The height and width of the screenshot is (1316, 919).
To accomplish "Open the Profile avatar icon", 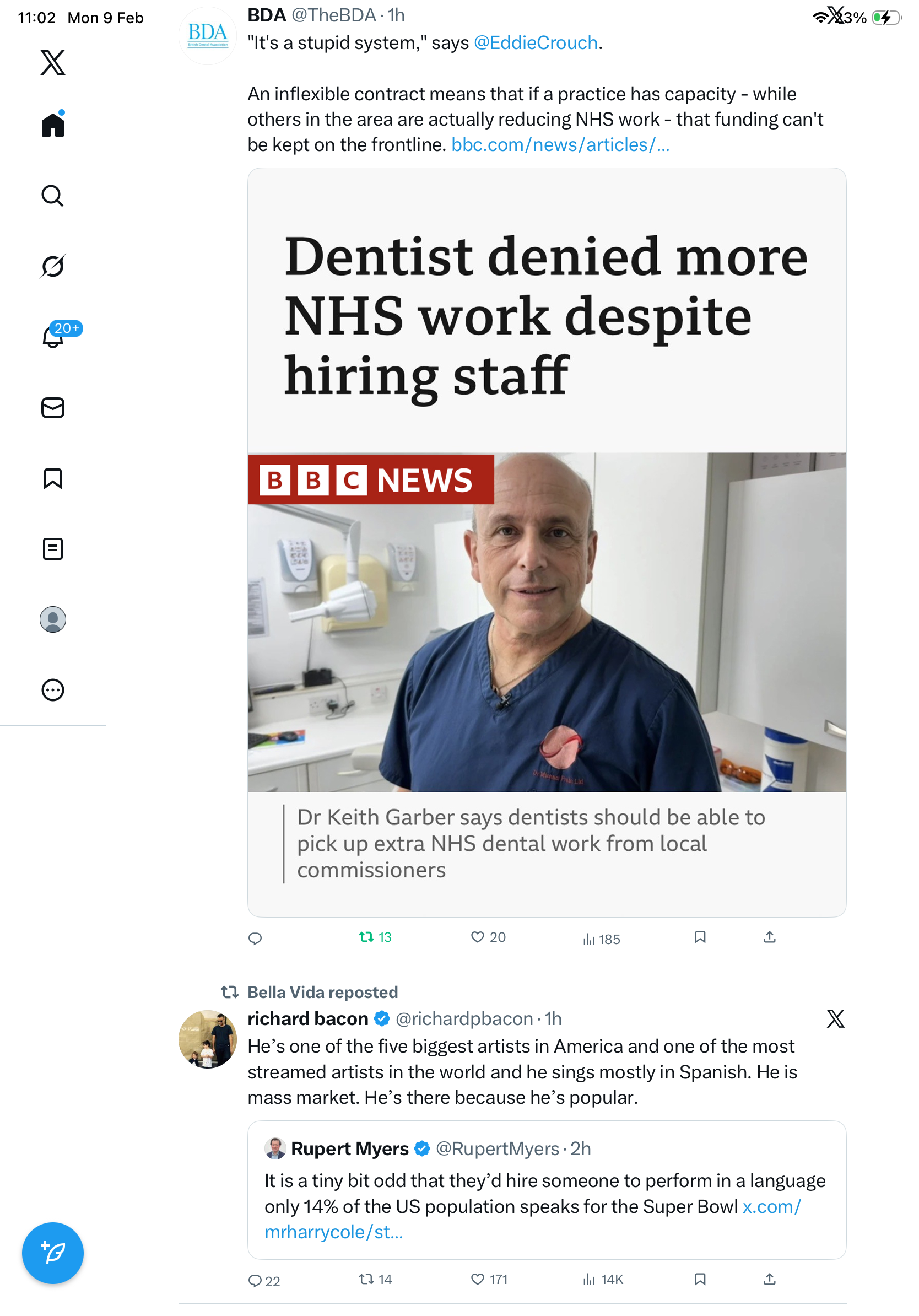I will point(53,619).
